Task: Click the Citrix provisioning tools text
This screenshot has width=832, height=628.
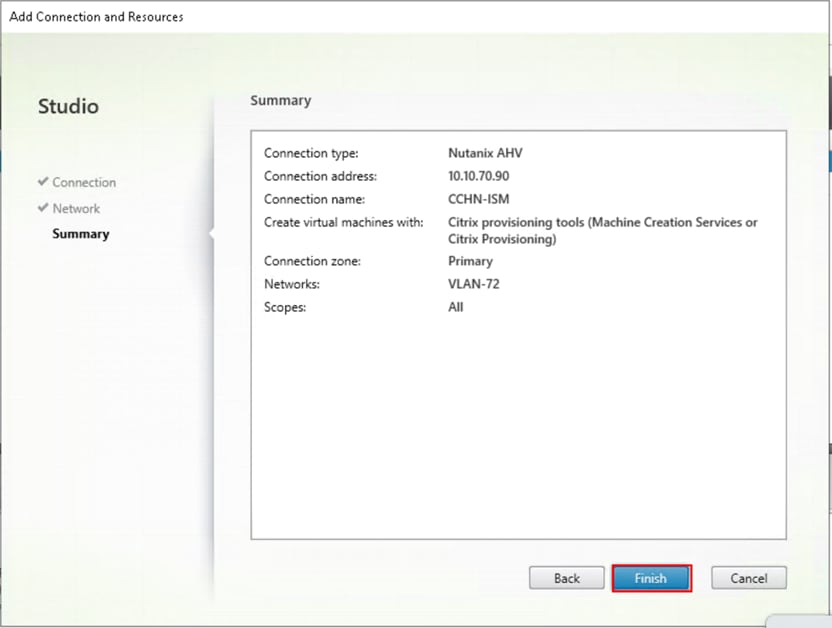Action: (x=600, y=222)
